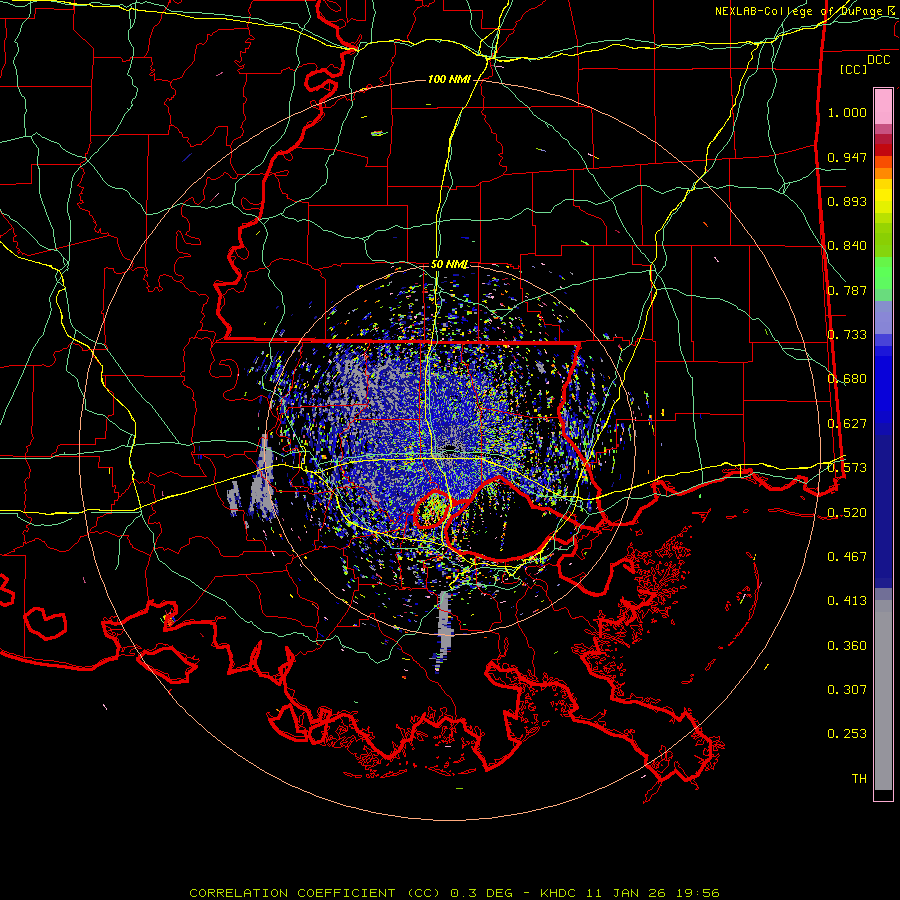Click the DCC product label
This screenshot has height=900, width=900.
click(x=878, y=60)
